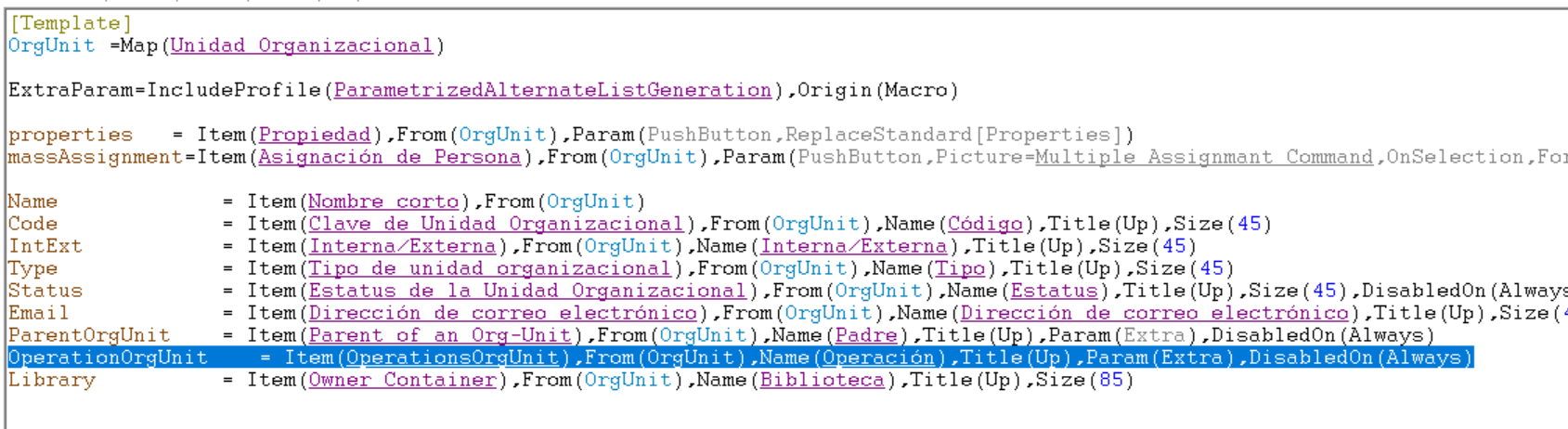Viewport: 1568px width, 429px height.
Task: Click 'OnSelection' in massAssignment line
Action: point(1455,157)
